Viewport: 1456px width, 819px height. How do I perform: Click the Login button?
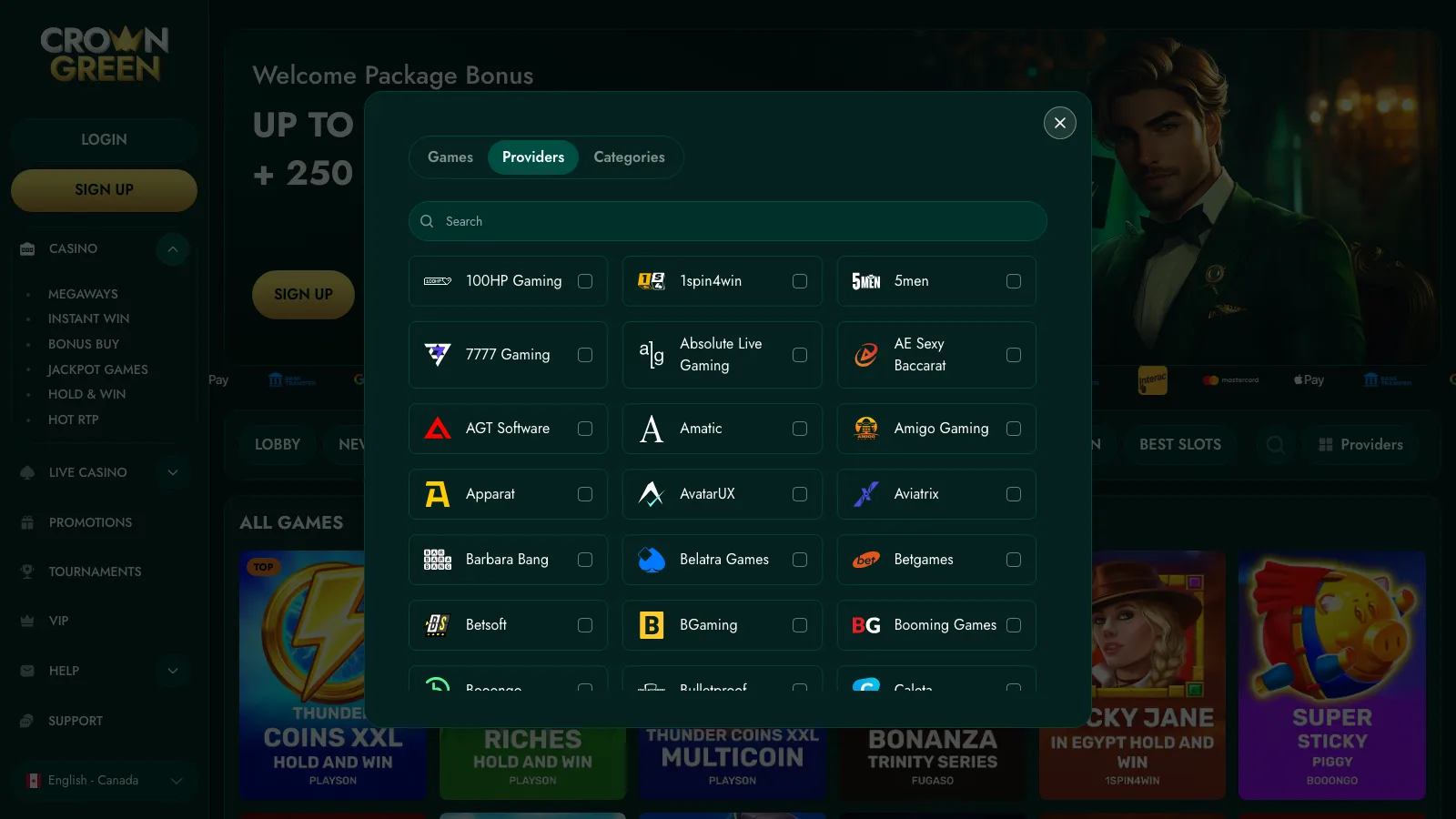coord(104,139)
